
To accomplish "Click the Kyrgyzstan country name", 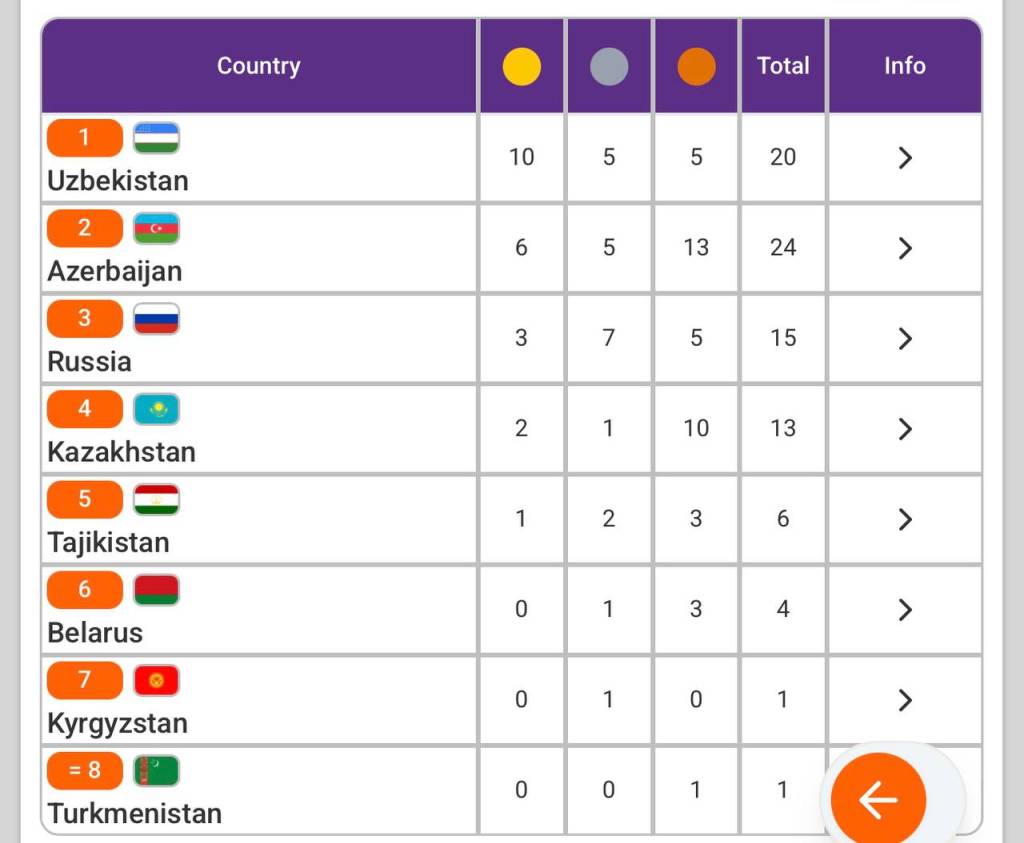I will [117, 723].
